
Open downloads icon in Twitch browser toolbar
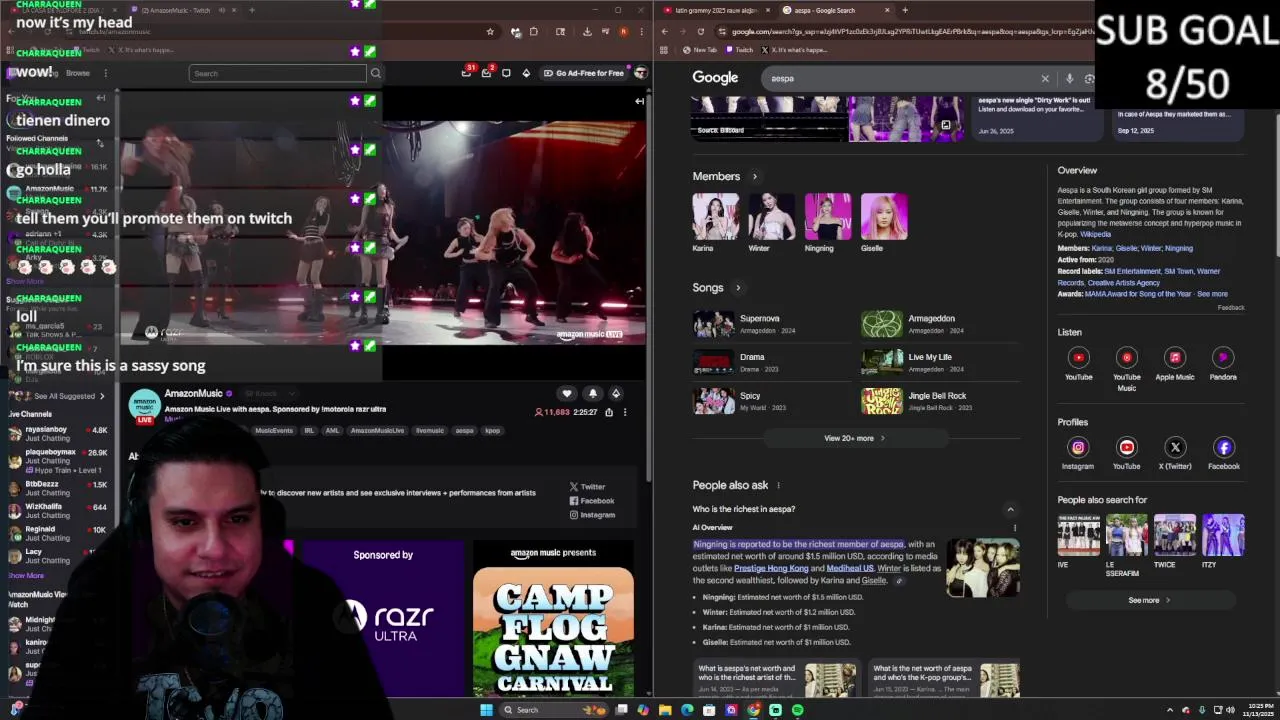point(587,31)
